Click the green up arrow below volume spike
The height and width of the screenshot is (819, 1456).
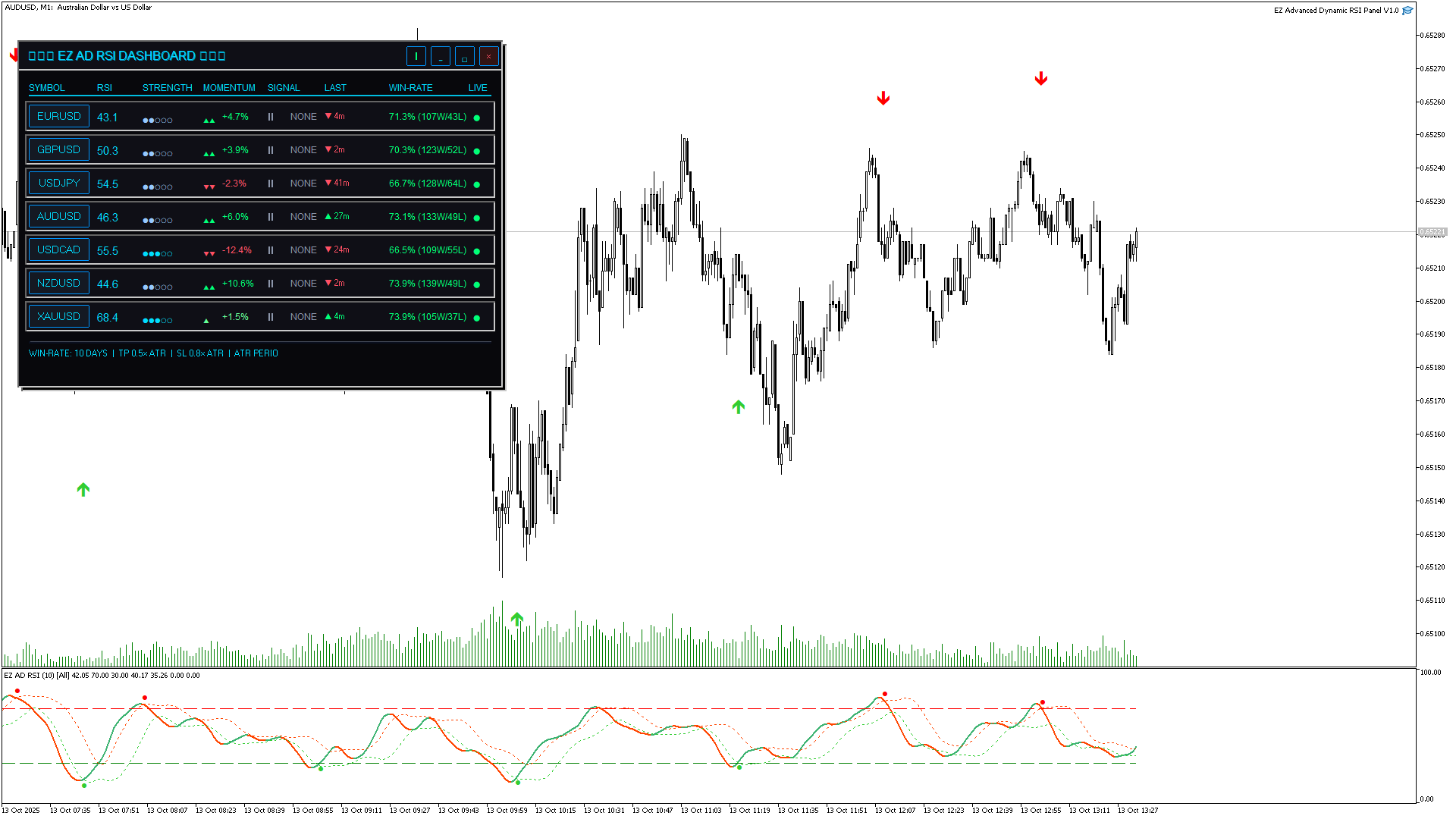tap(516, 620)
